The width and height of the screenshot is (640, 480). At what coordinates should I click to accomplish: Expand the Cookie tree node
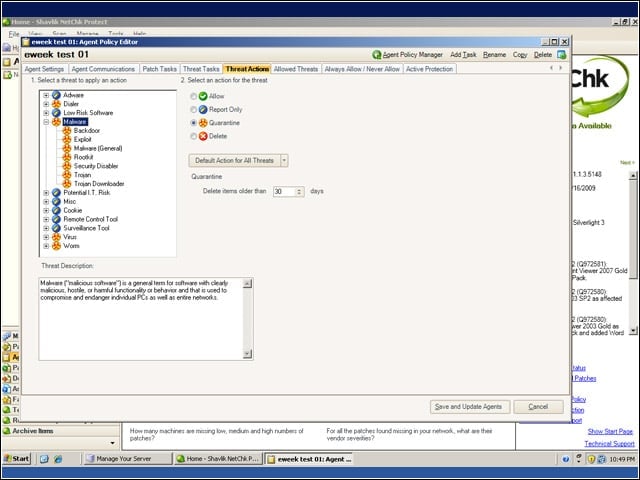(46, 211)
